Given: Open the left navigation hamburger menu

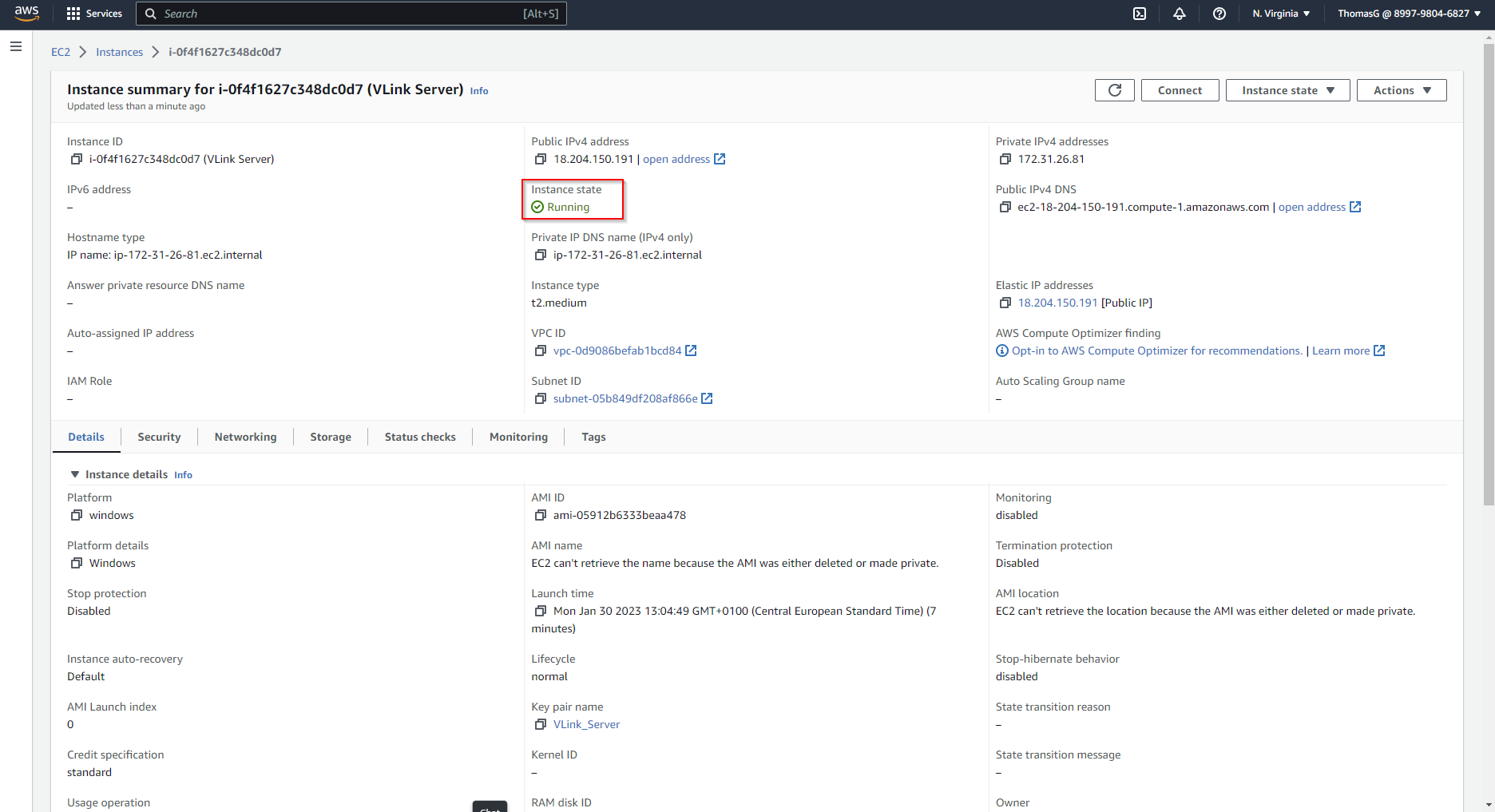Looking at the screenshot, I should (16, 46).
